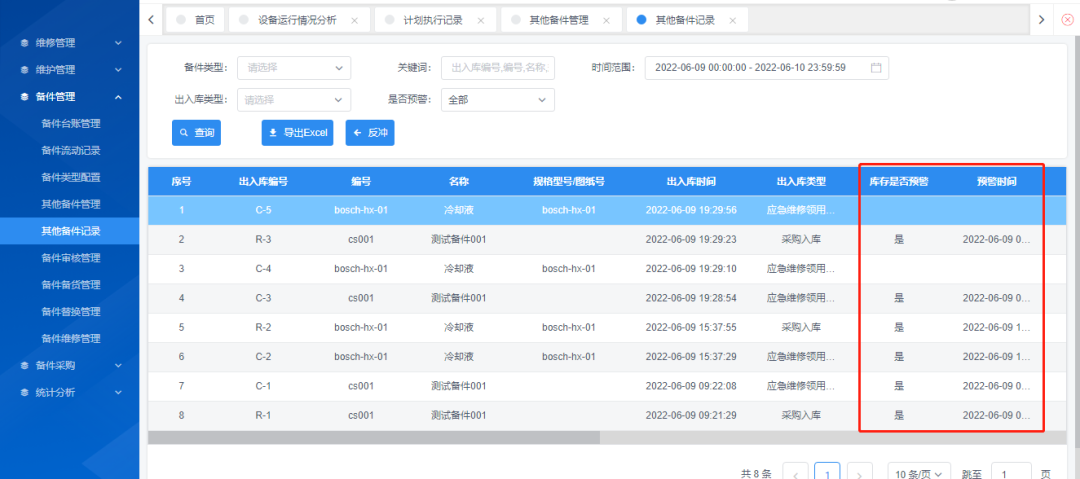Open 其他备件管理 in sidebar

pos(71,204)
